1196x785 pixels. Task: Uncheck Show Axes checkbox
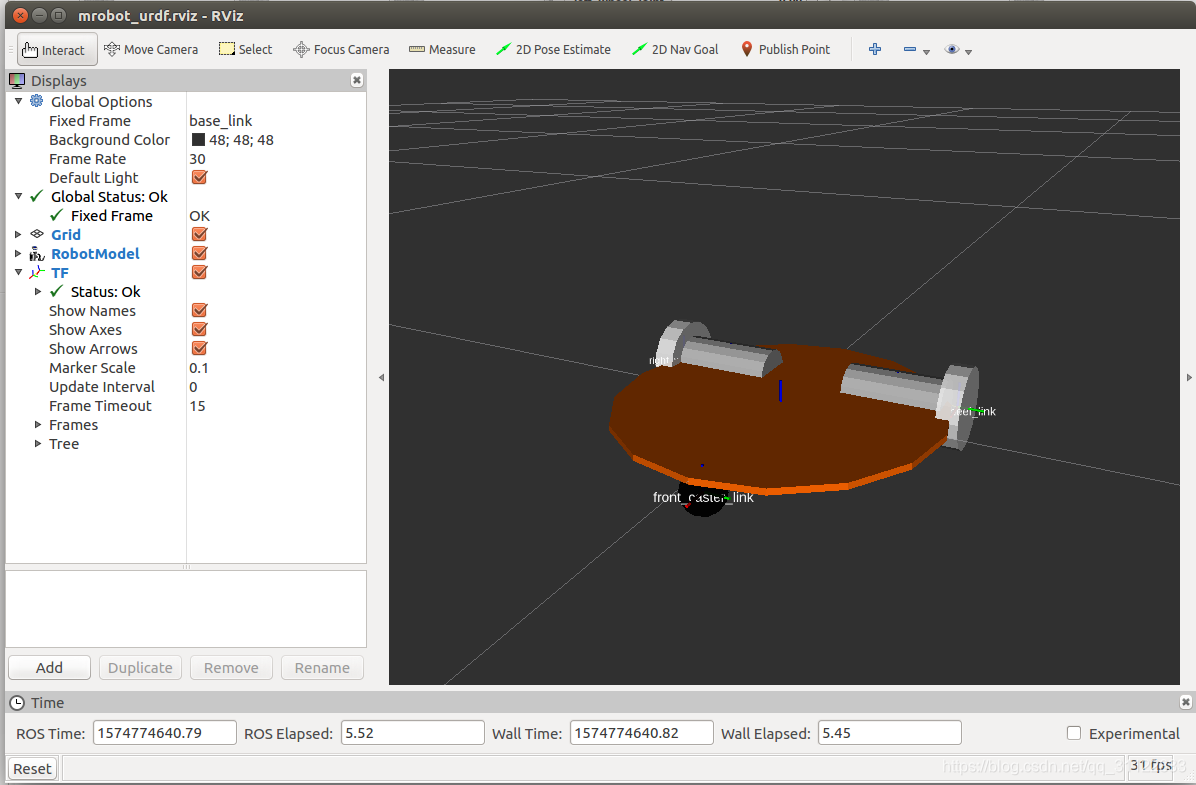coord(199,330)
